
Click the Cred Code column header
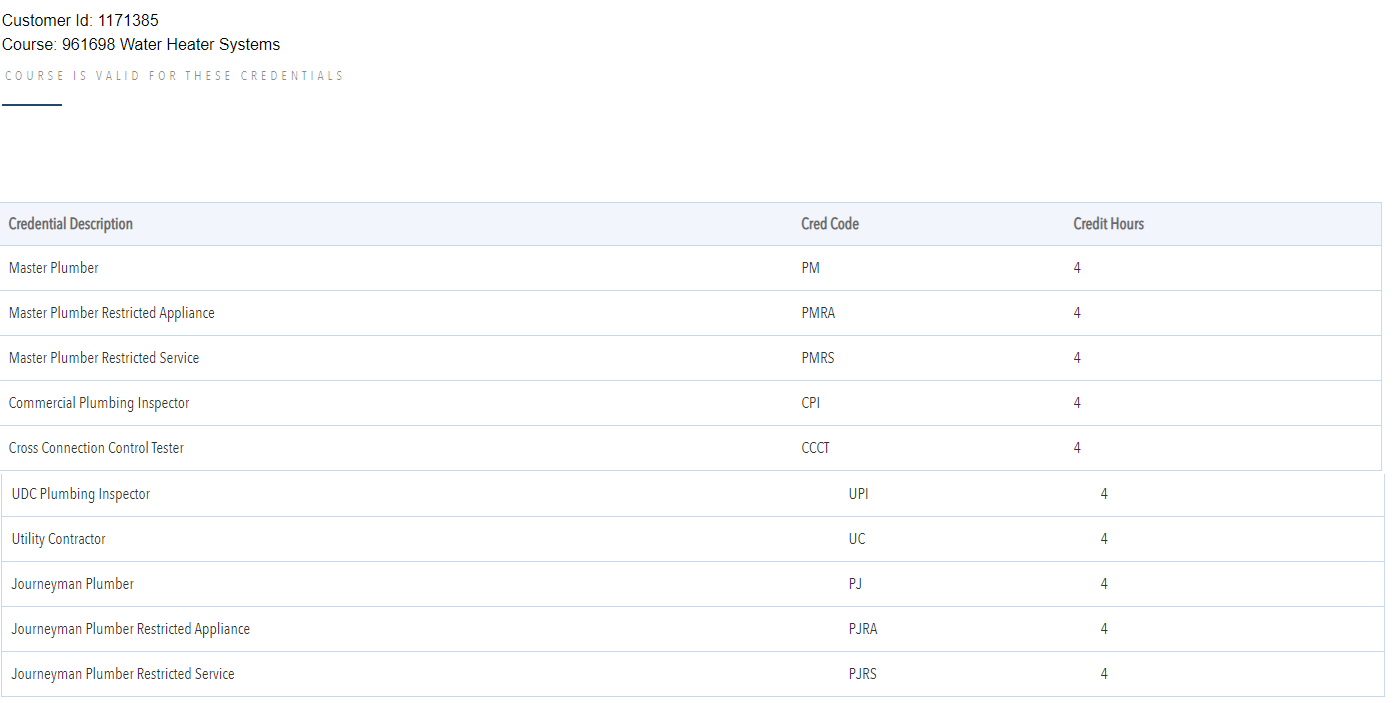[x=829, y=224]
